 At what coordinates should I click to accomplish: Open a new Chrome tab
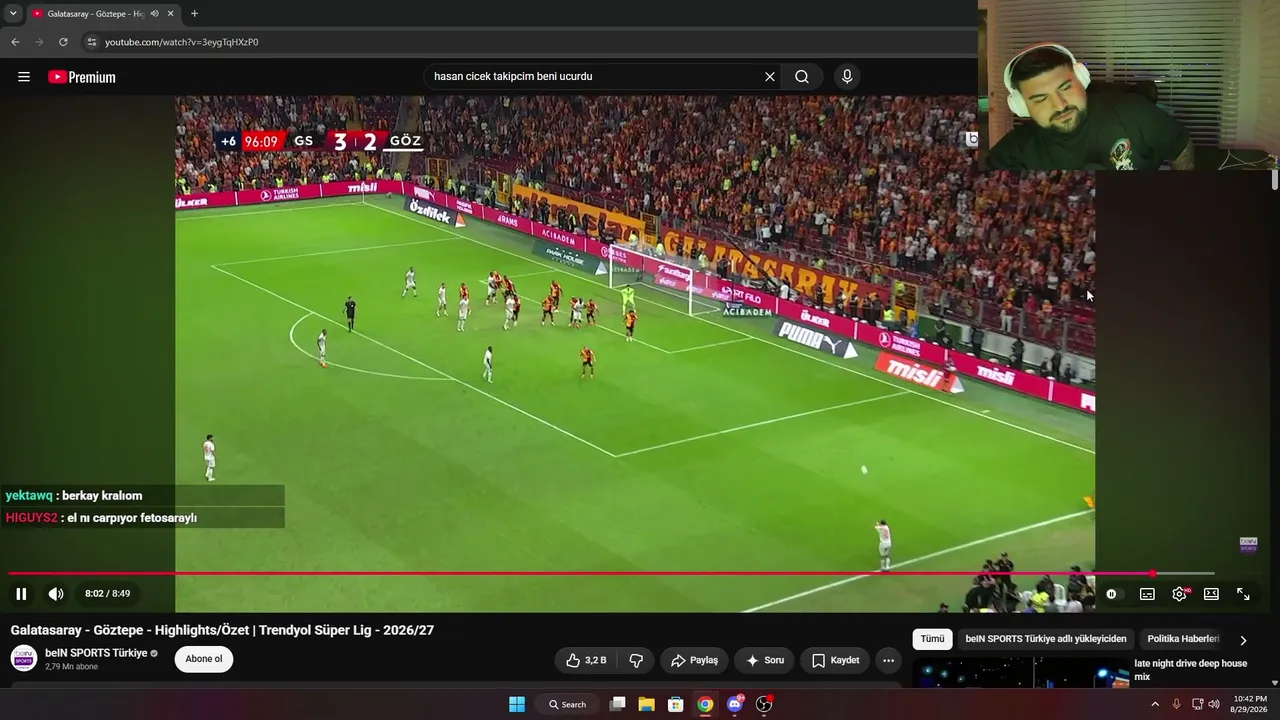pyautogui.click(x=194, y=14)
